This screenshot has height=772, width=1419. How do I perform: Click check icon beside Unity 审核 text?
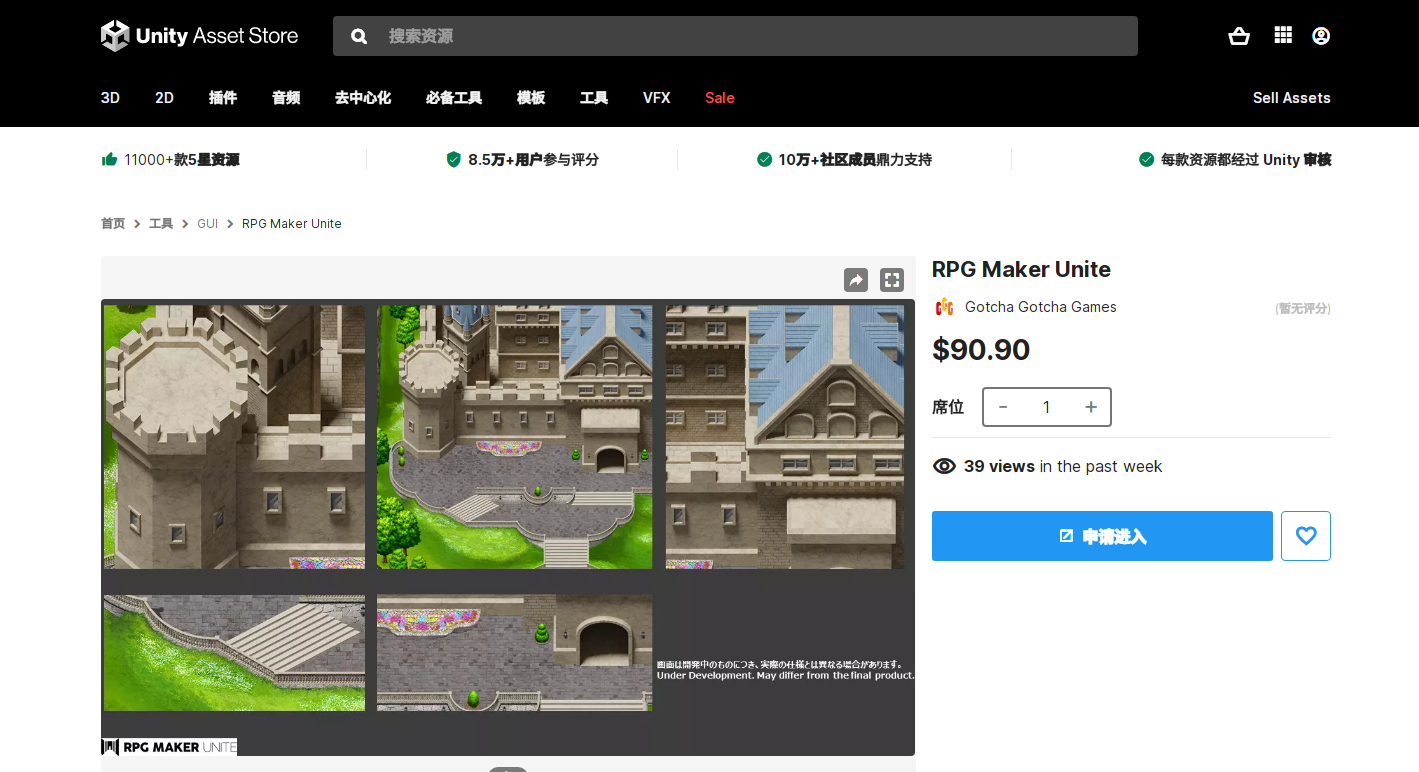tap(1146, 159)
